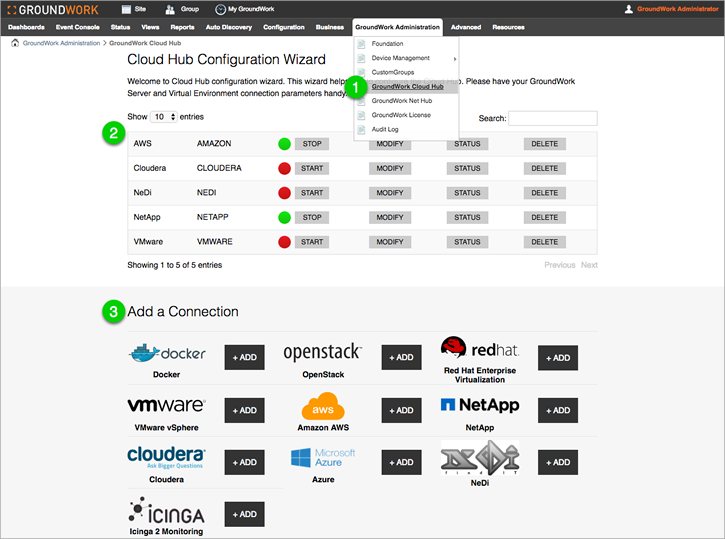The height and width of the screenshot is (539, 725).
Task: Click the NeDi logo
Action: point(479,458)
